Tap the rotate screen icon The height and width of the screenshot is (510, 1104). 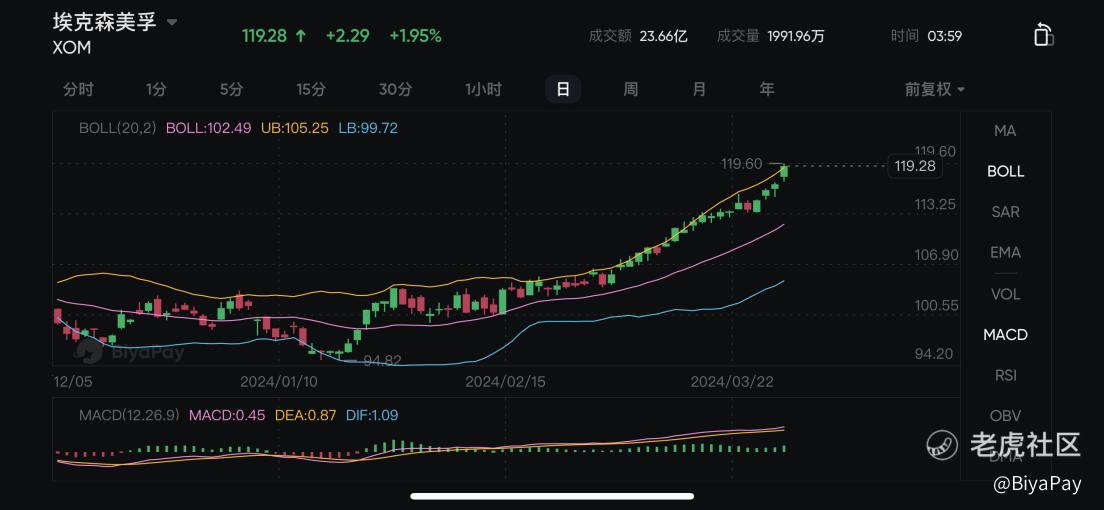pos(1043,35)
